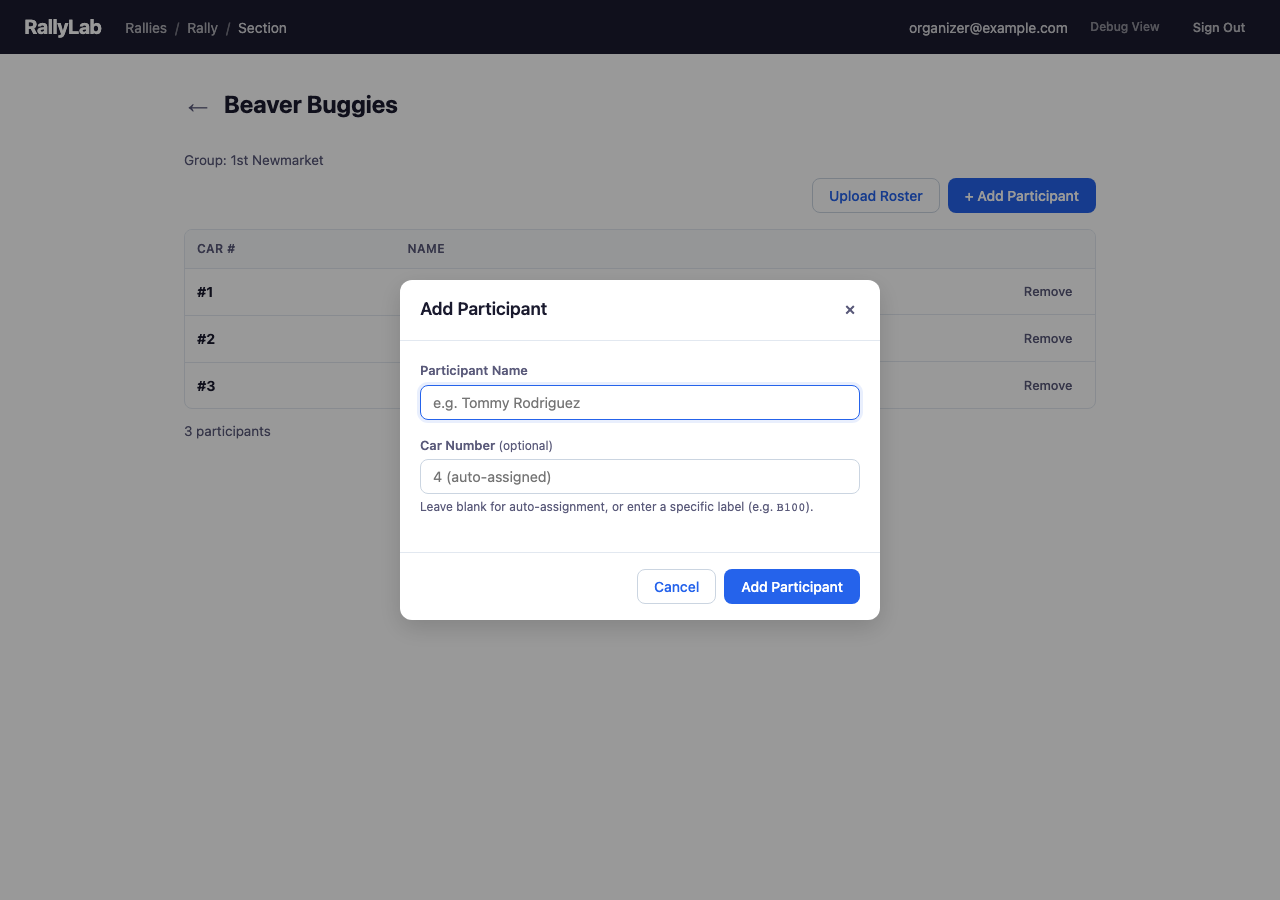Remove the participant with car #1

[x=1047, y=291]
